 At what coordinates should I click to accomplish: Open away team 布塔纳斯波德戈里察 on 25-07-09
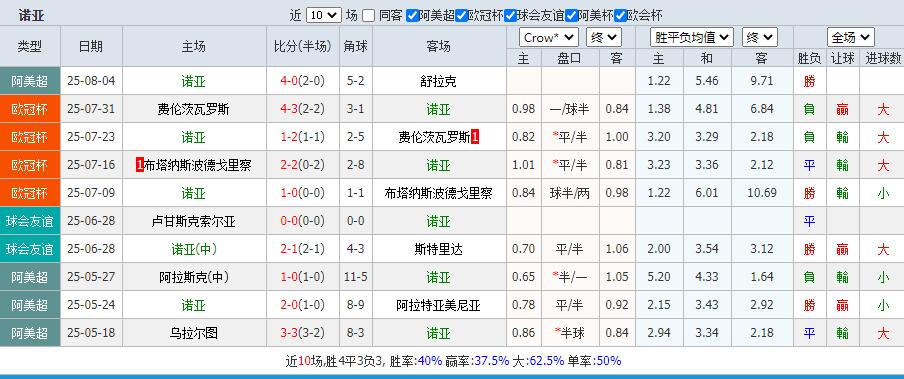point(438,193)
